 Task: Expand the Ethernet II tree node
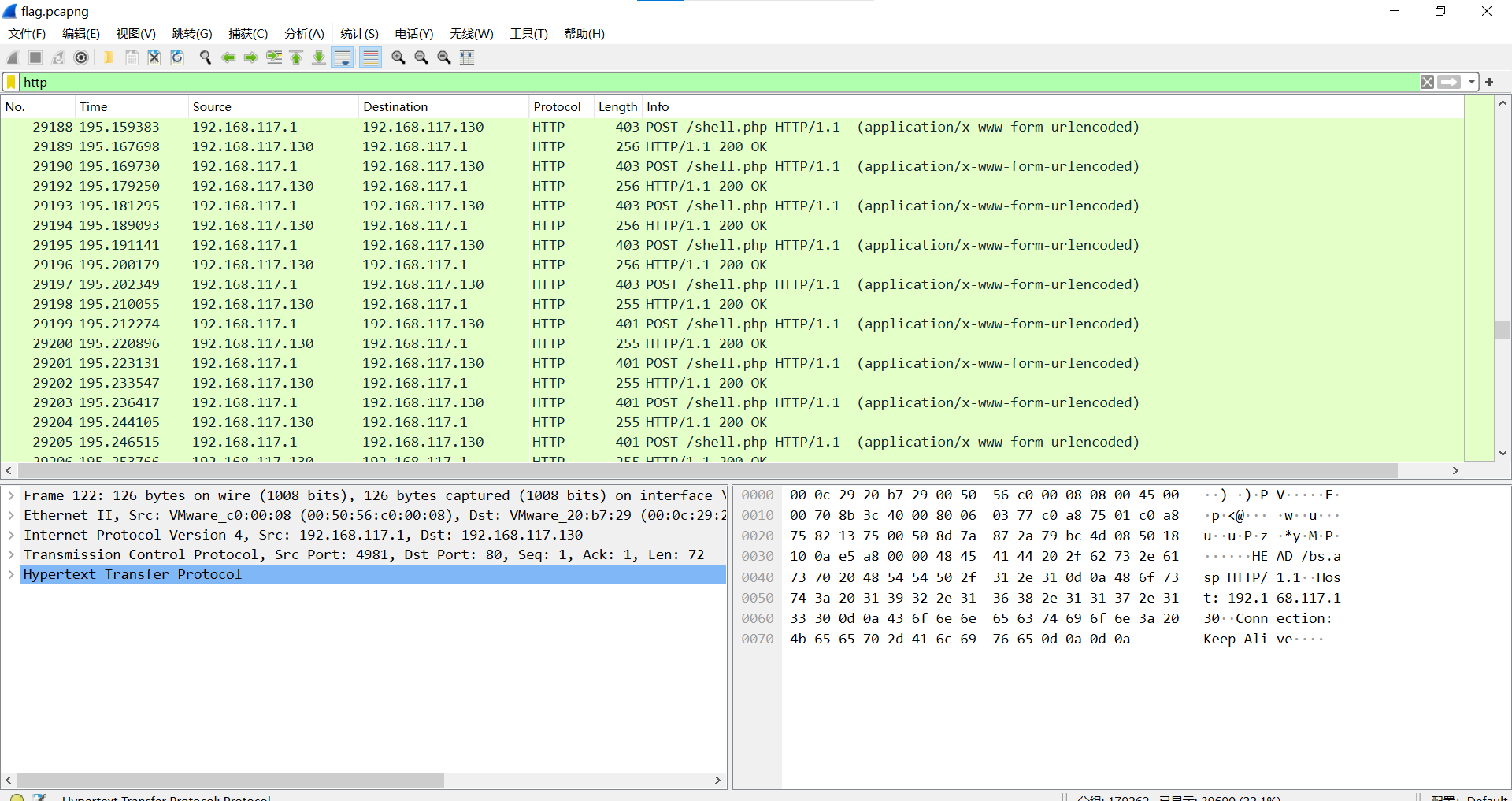point(11,515)
